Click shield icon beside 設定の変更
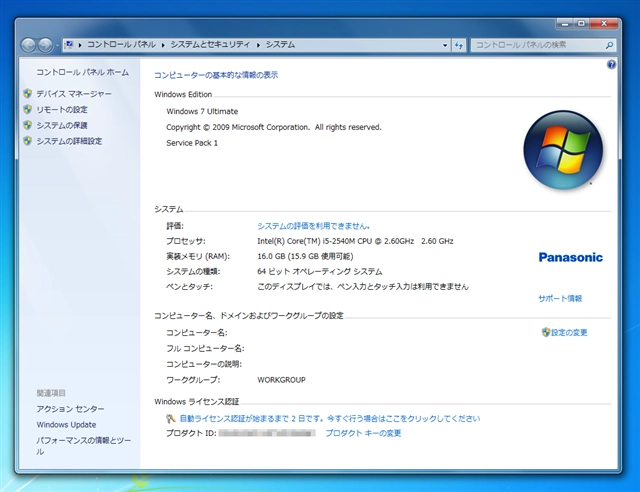 coord(546,332)
